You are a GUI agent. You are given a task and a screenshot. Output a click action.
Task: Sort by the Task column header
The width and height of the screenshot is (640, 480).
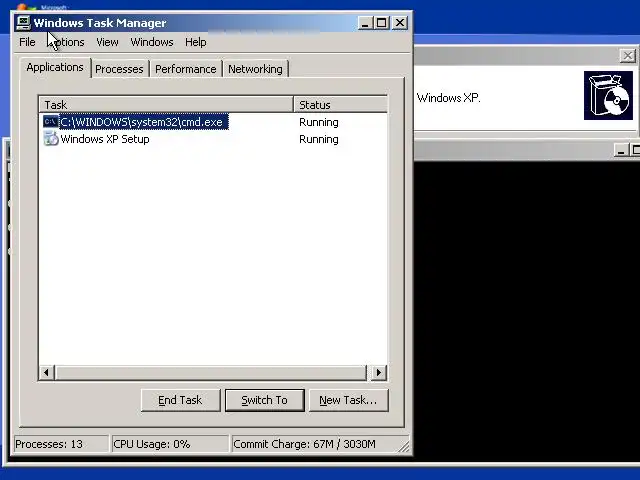click(167, 104)
